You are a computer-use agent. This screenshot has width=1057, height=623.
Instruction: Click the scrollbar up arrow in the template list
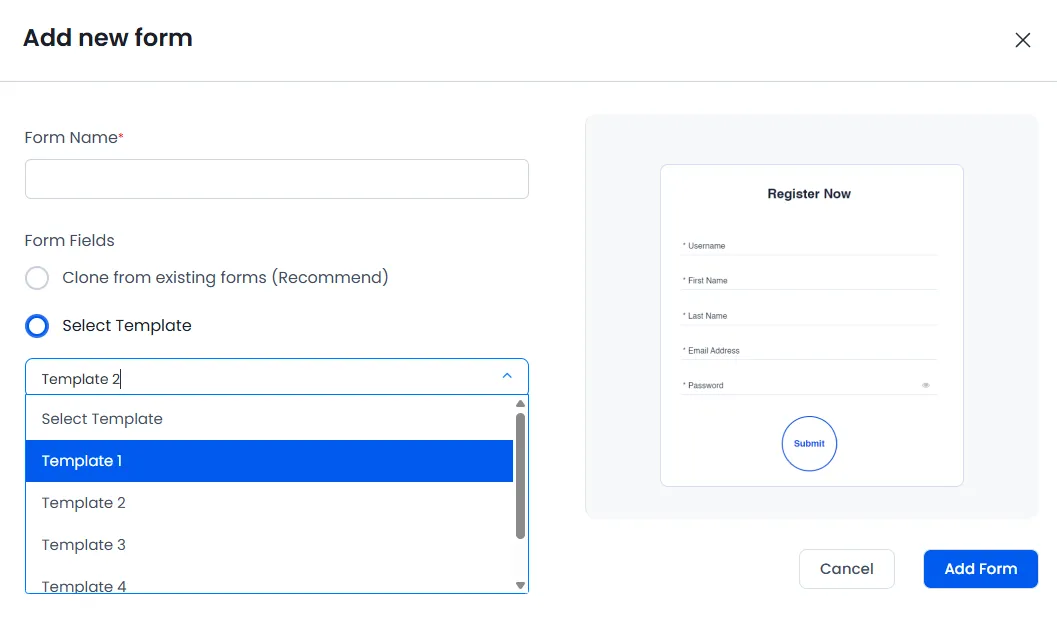[x=520, y=403]
